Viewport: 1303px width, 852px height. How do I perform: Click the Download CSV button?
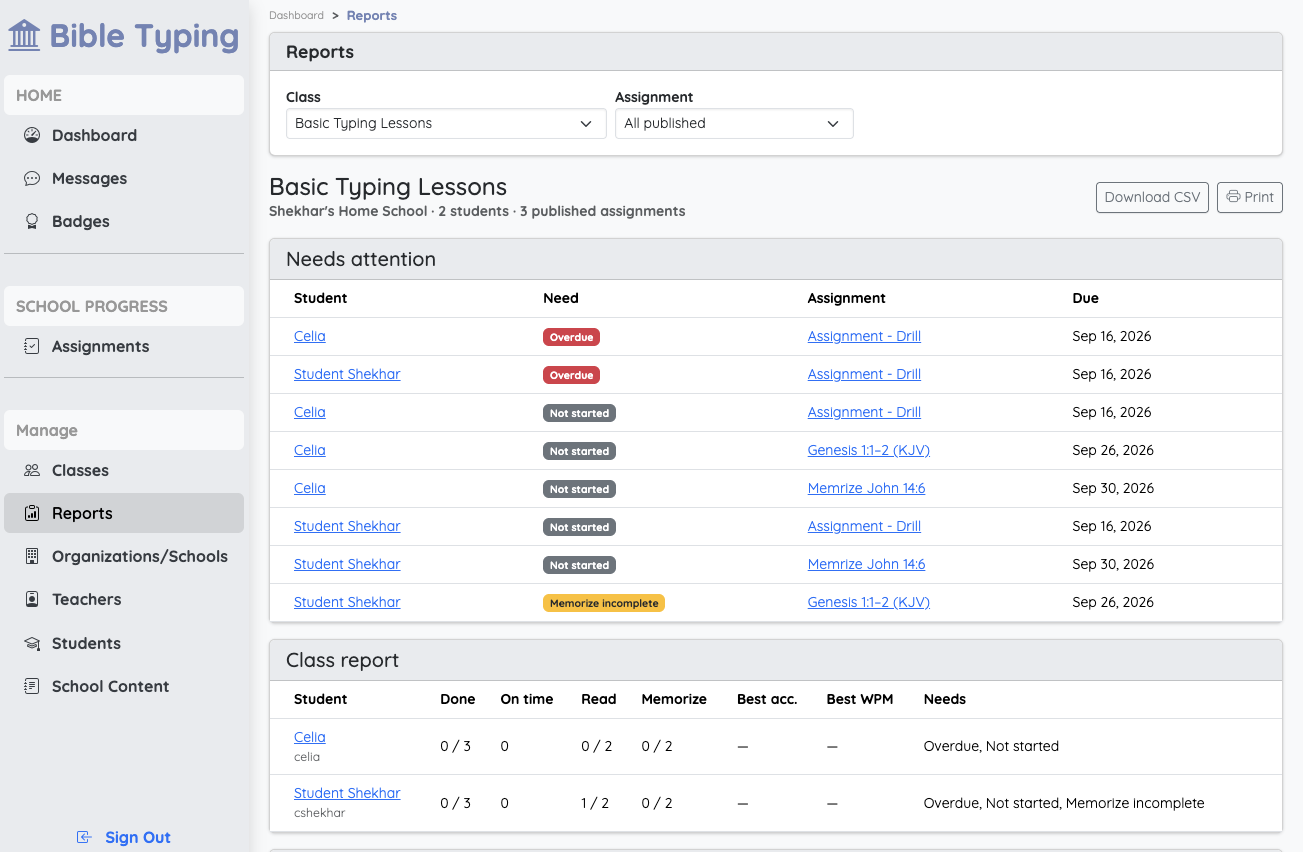(1152, 197)
